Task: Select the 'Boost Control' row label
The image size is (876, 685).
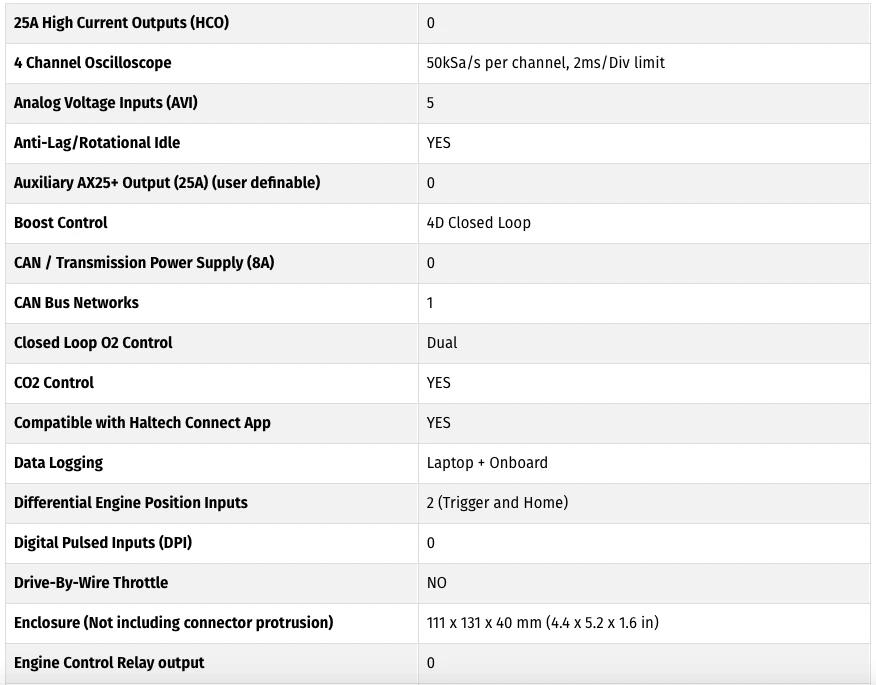Action: (x=60, y=223)
